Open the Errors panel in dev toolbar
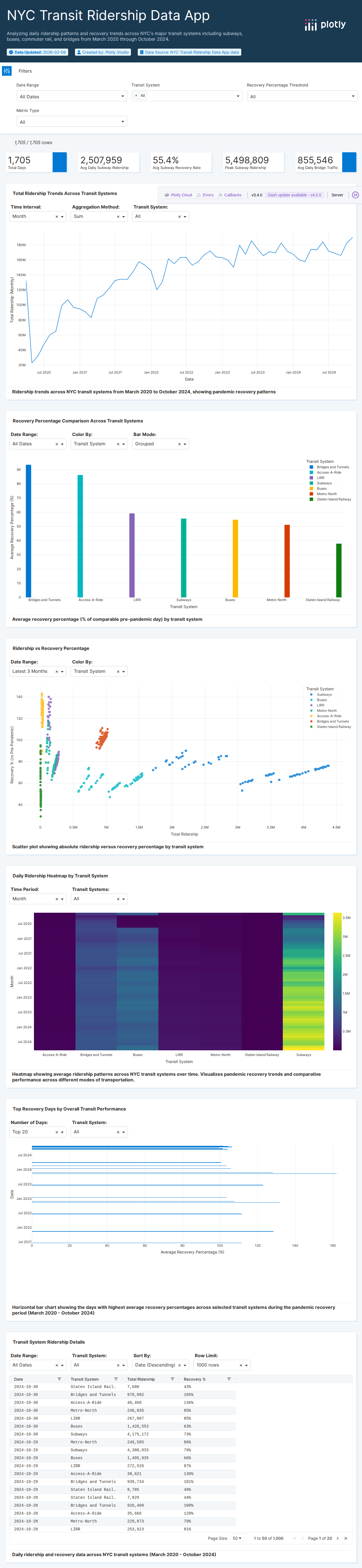This screenshot has width=362, height=1568. coord(205,195)
